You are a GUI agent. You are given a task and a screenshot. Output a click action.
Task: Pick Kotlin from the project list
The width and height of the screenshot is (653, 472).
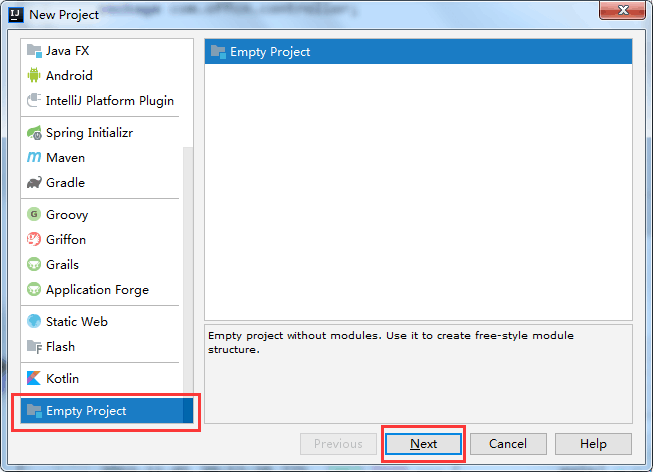point(102,378)
